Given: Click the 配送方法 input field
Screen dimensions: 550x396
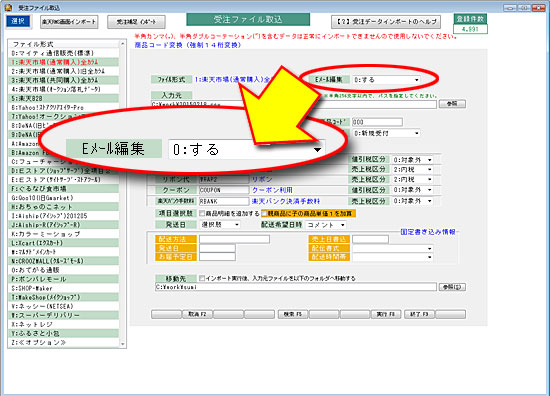Looking at the screenshot, I should click(234, 239).
